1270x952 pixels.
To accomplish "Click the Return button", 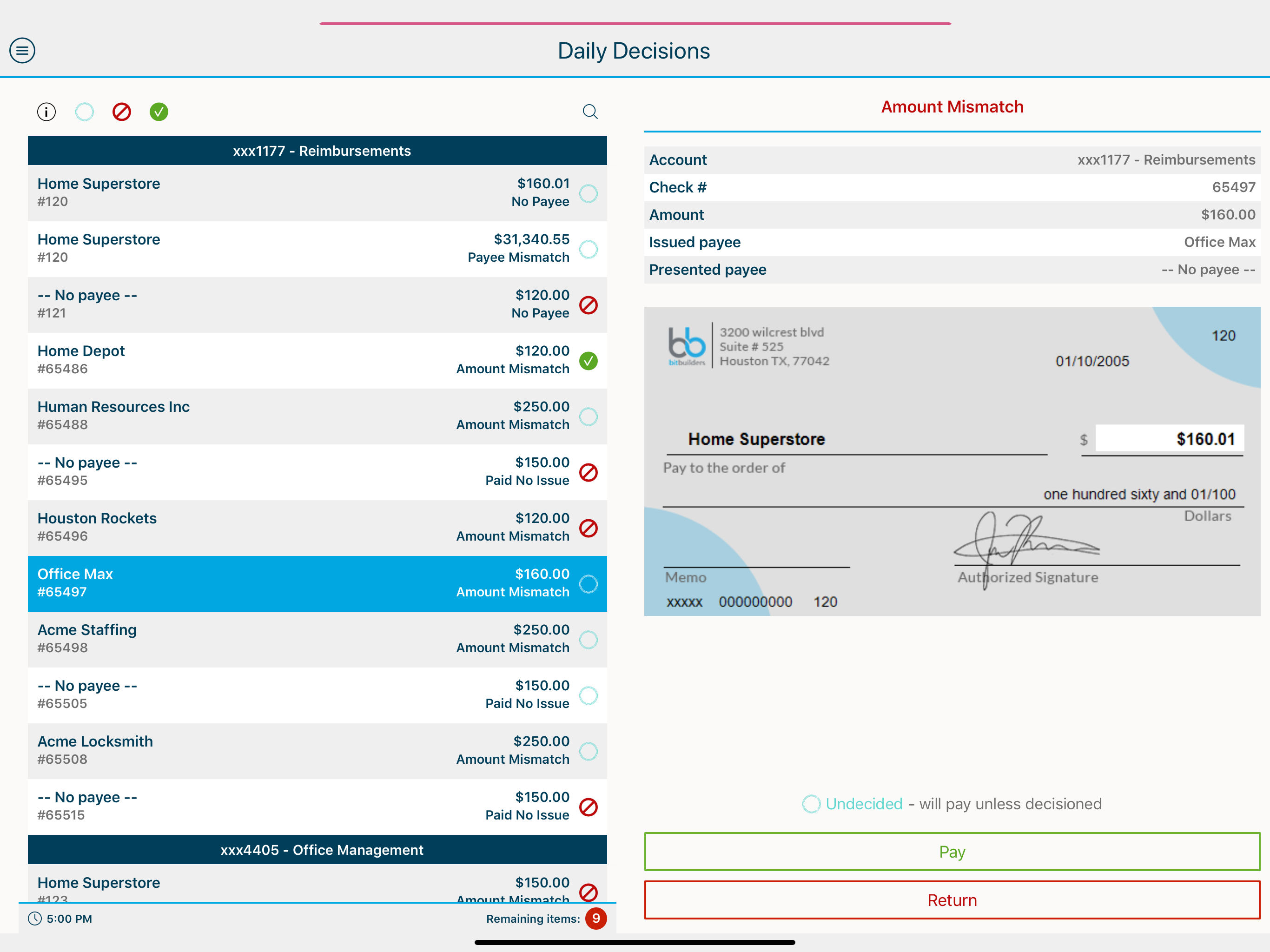I will (952, 900).
